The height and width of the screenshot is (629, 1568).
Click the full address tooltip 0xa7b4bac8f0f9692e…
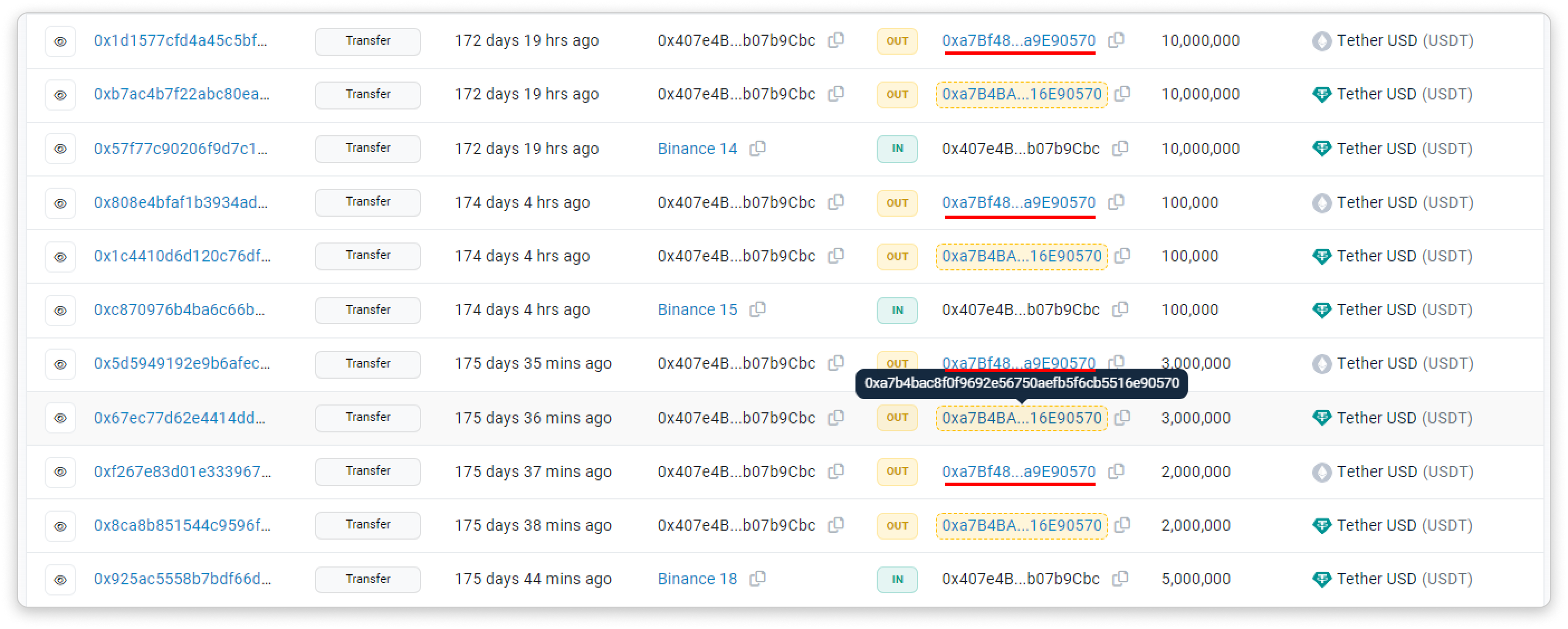point(1021,383)
